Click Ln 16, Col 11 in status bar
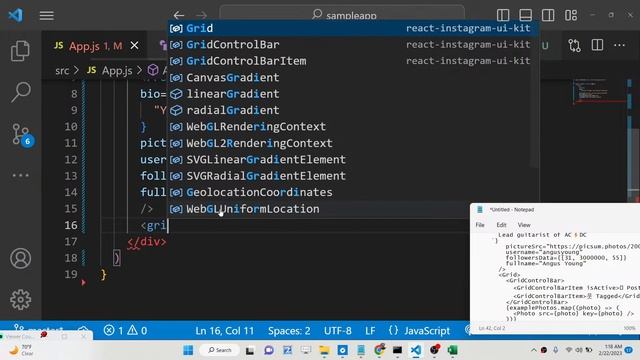The image size is (640, 360). point(224,331)
